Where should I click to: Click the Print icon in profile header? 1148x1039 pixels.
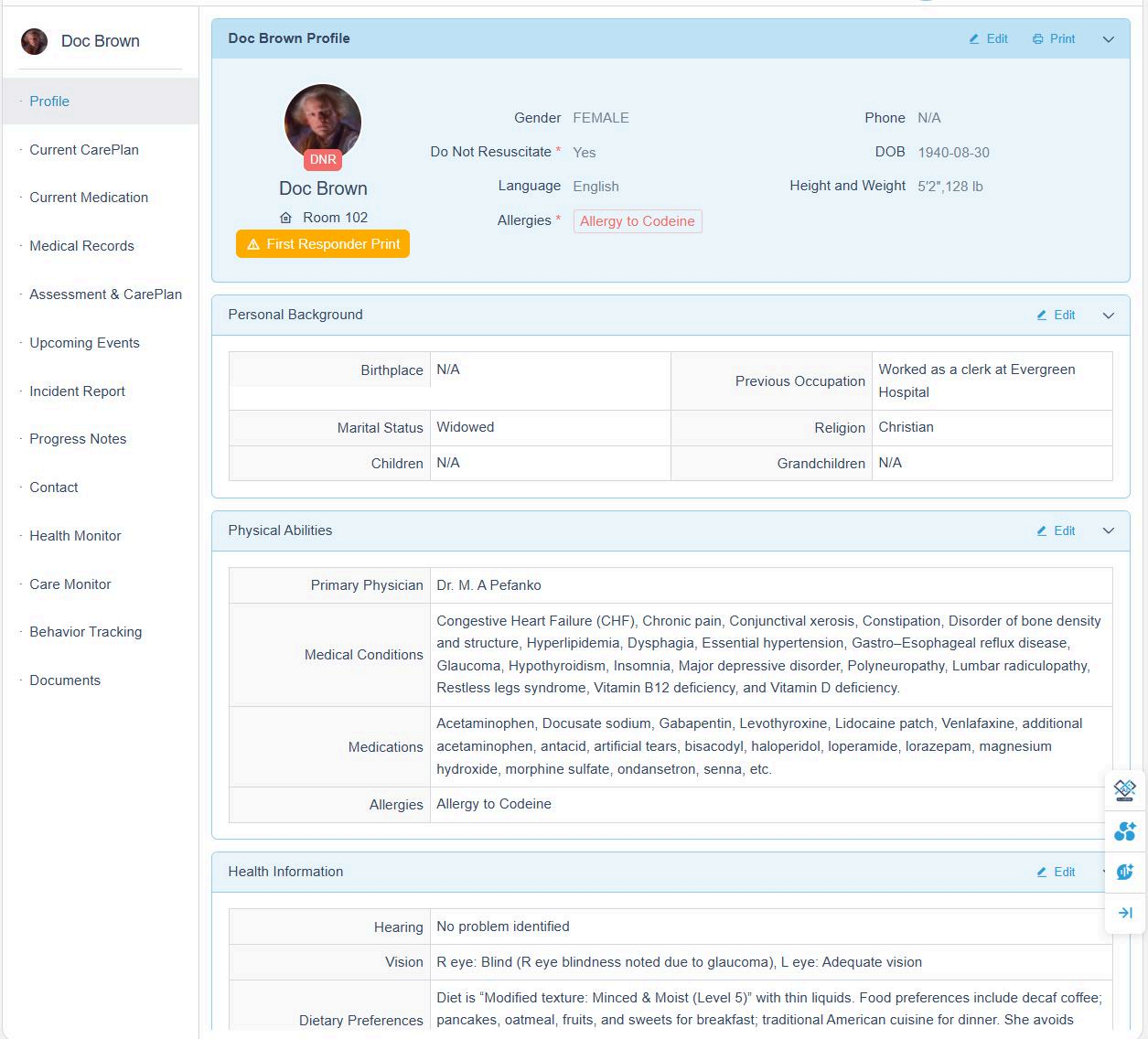pos(1037,39)
